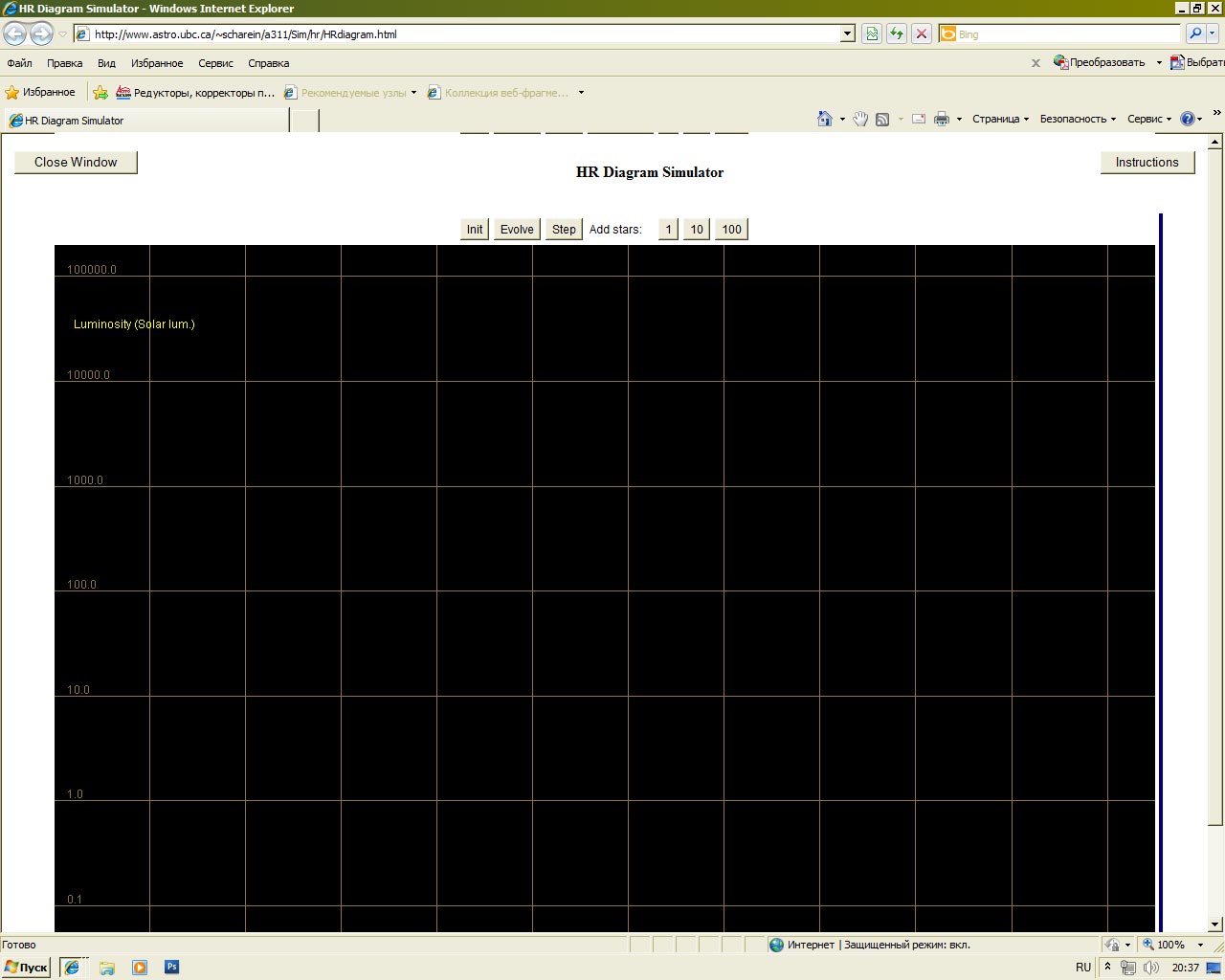Click the Выбрать PDF toolbar button
Screen dimensions: 1225x980
click(x=1196, y=62)
